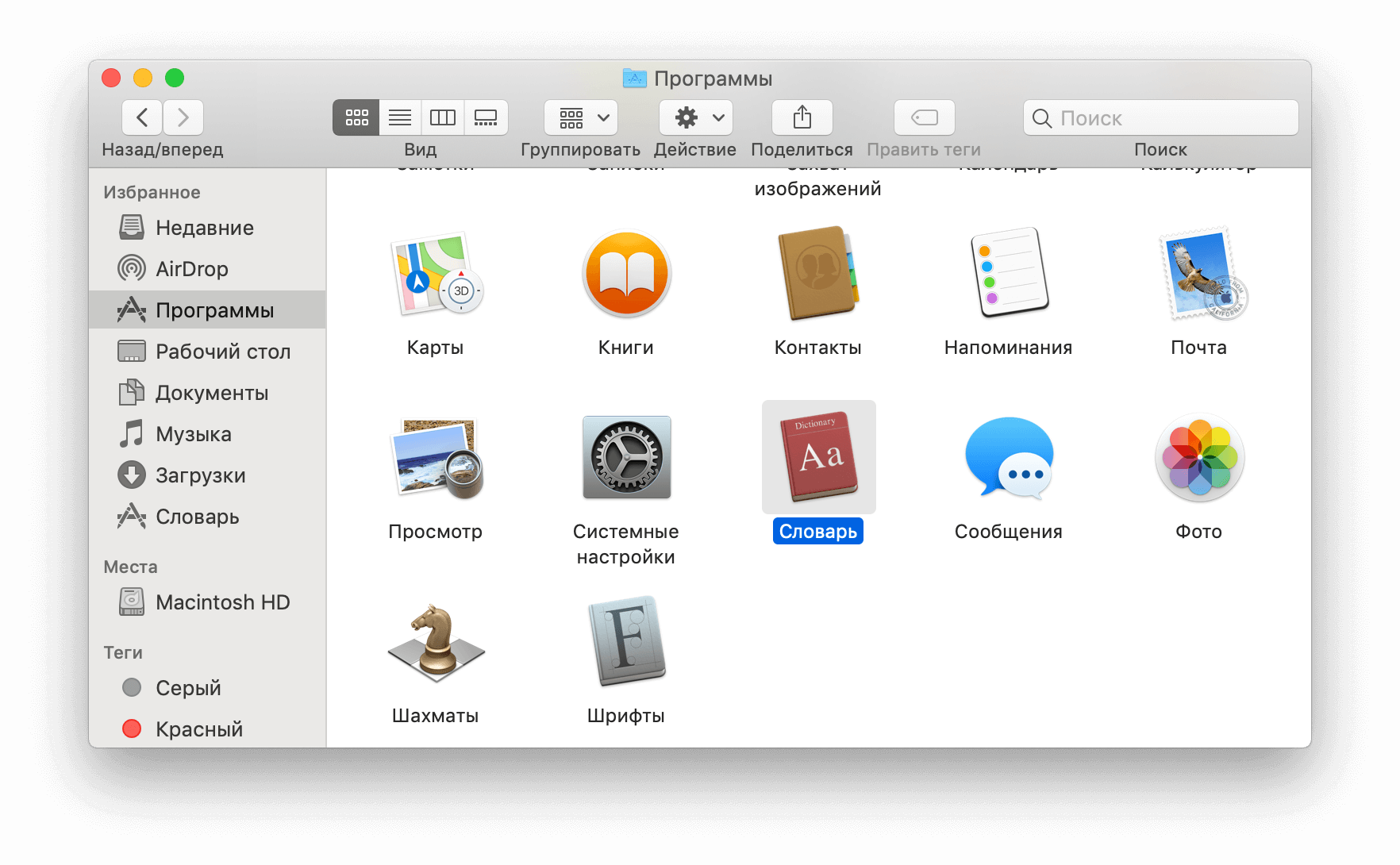Open Словарь in the sidebar

tap(207, 517)
